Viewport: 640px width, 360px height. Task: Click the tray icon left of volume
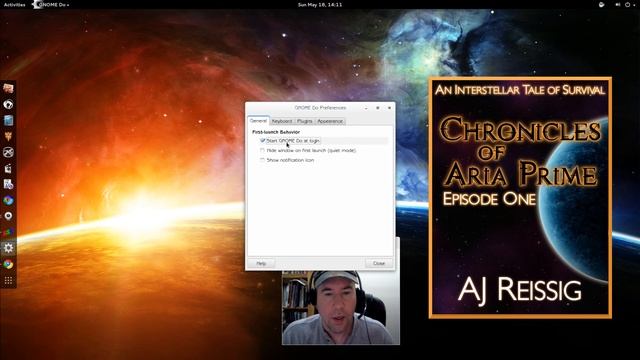point(601,4)
